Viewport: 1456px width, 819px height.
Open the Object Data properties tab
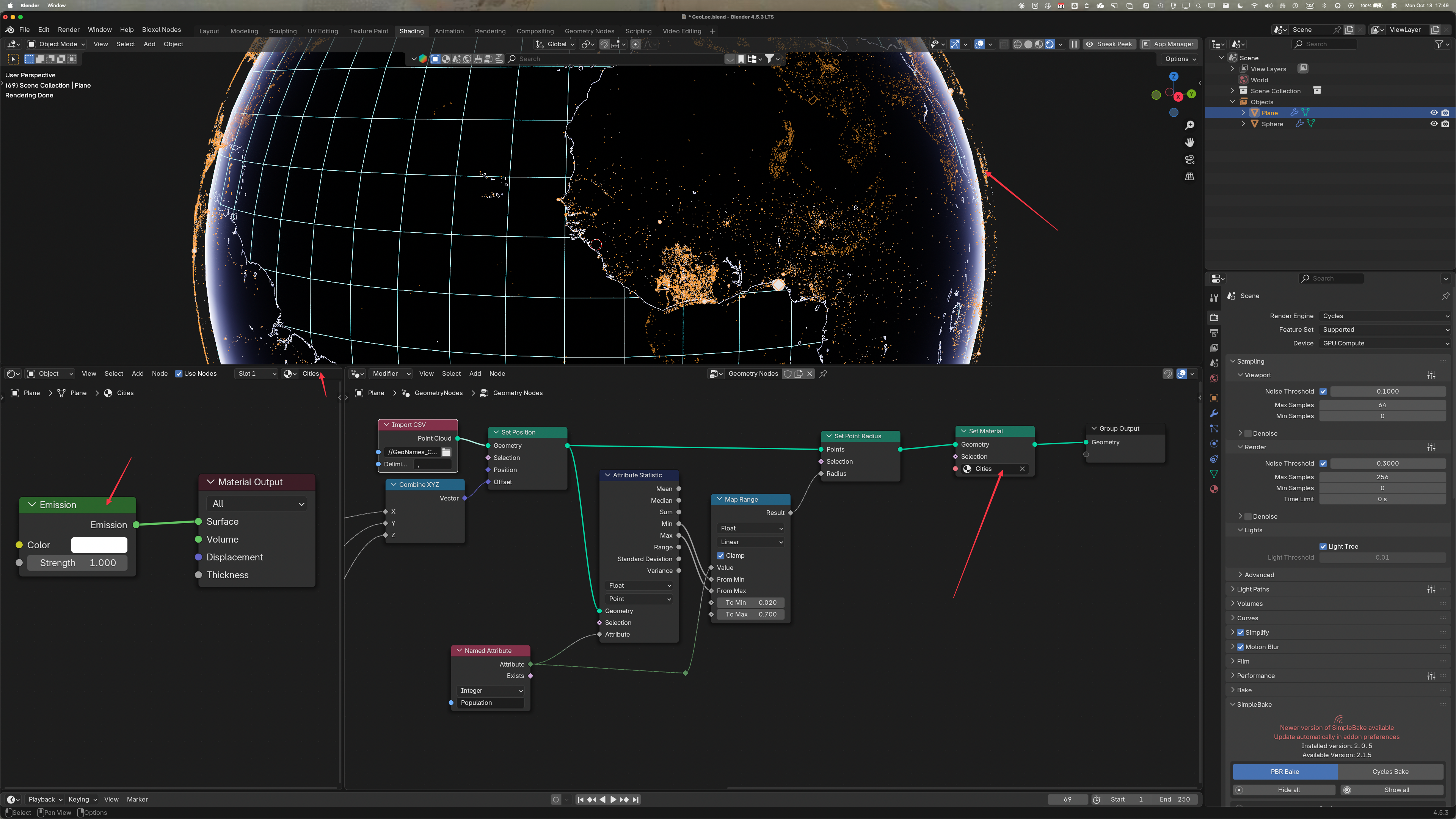coord(1214,474)
